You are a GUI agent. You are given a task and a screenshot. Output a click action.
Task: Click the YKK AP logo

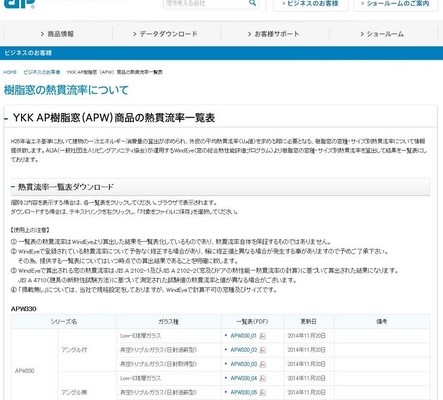(19, 3)
